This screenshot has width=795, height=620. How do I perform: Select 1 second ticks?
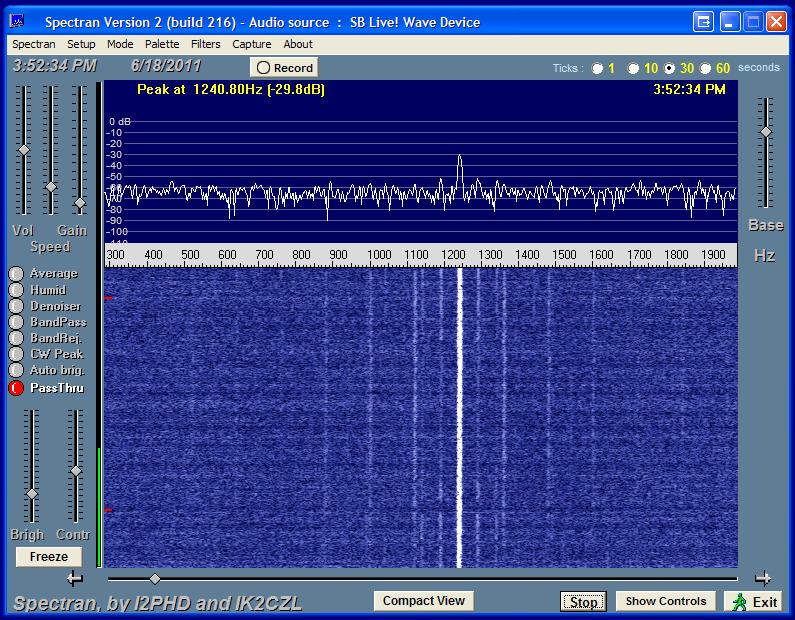coord(597,68)
